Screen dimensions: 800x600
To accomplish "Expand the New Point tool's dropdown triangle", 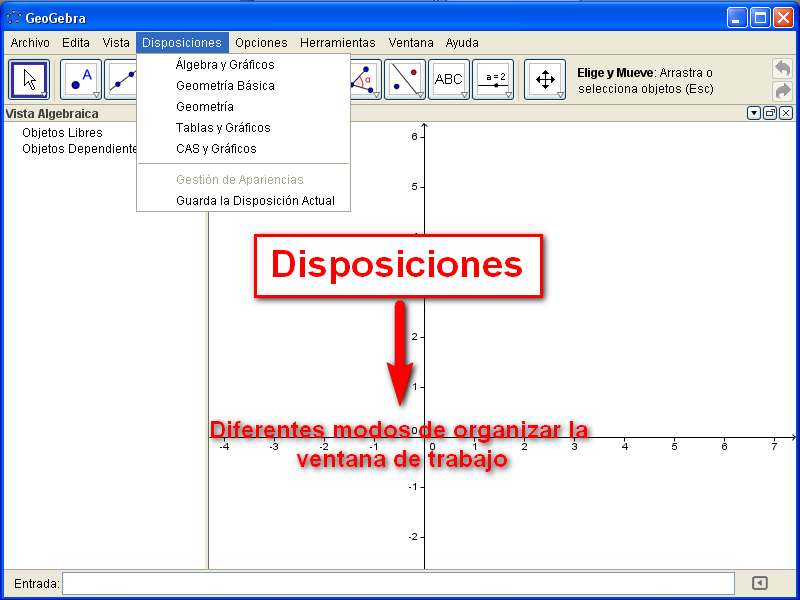I will coord(97,95).
